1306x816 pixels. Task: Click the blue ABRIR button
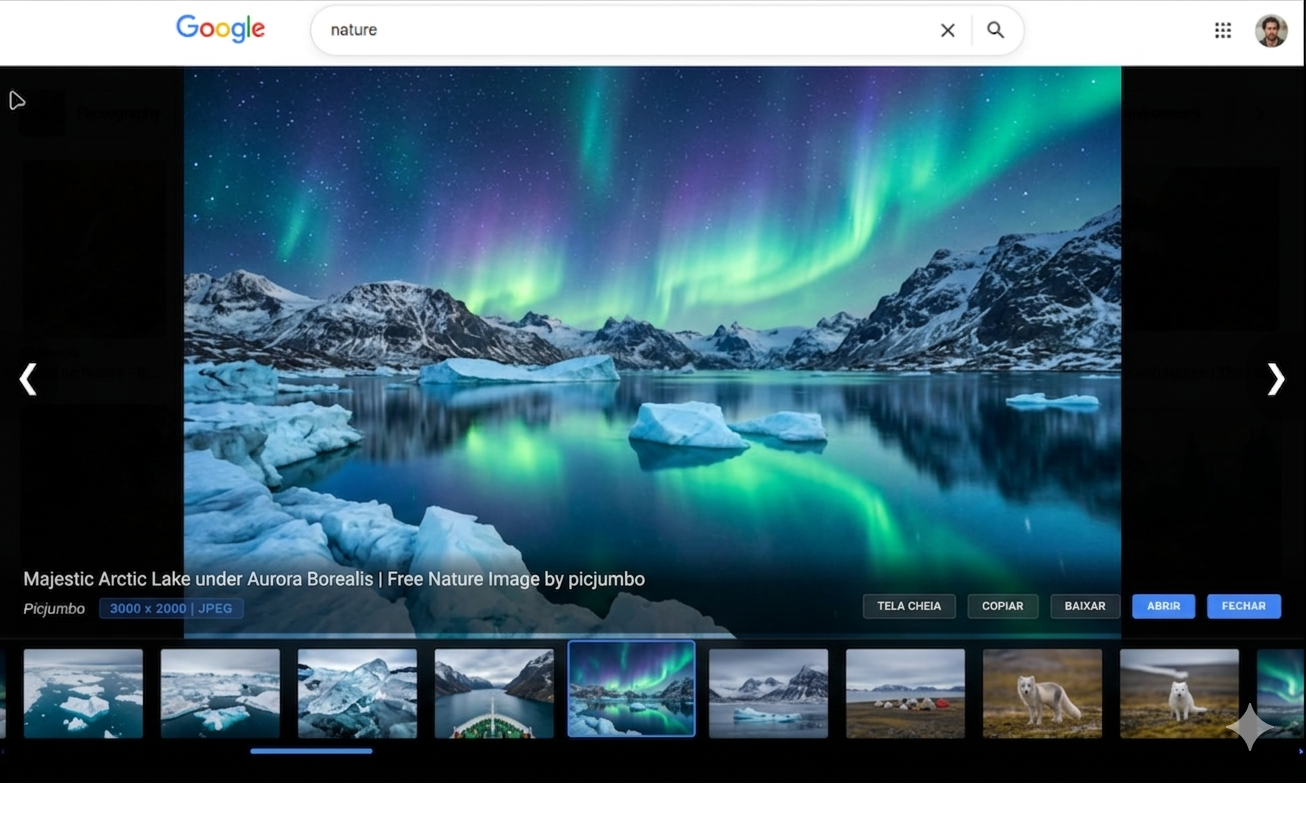pyautogui.click(x=1163, y=606)
